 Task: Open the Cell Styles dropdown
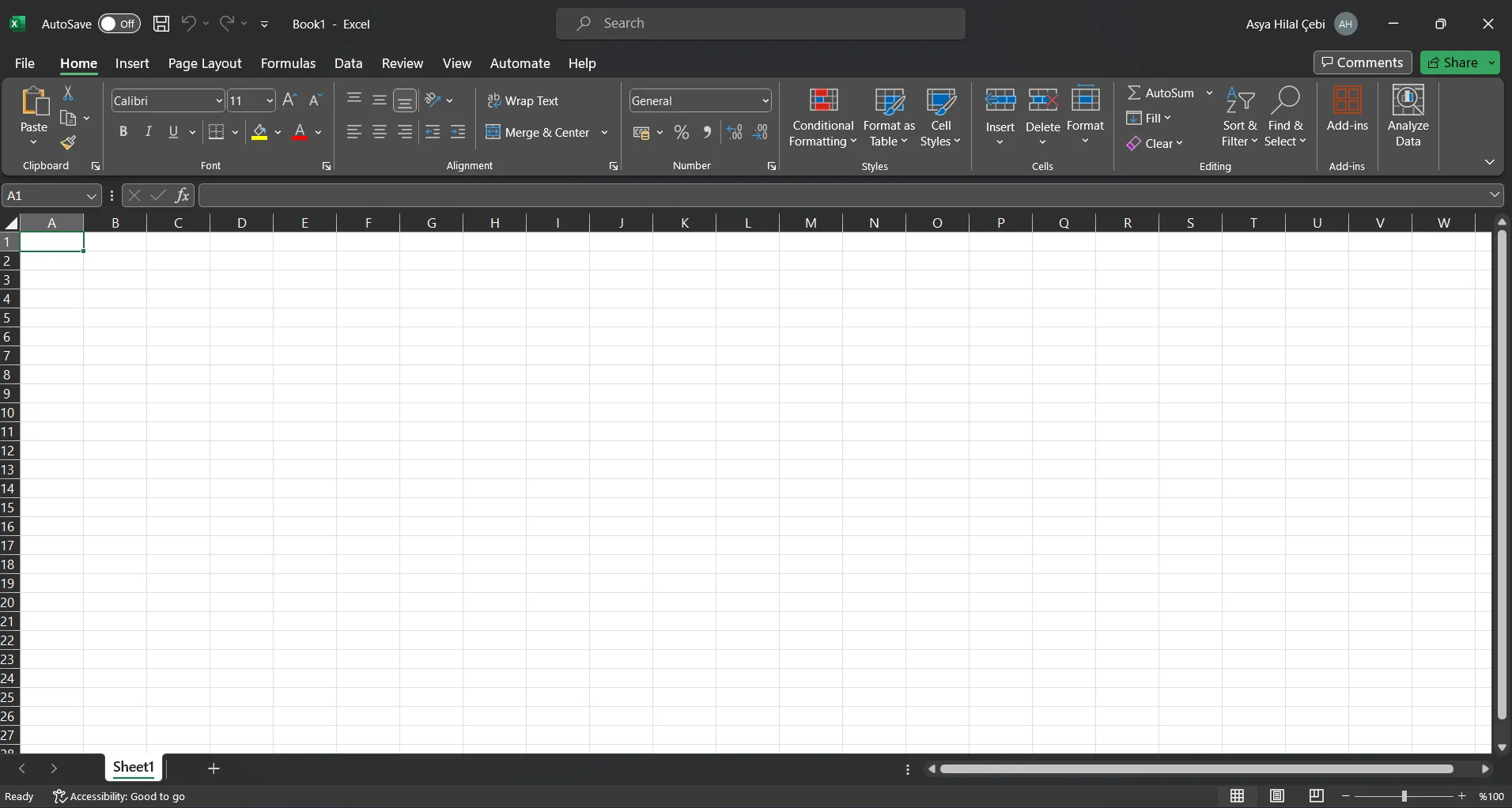tap(941, 117)
